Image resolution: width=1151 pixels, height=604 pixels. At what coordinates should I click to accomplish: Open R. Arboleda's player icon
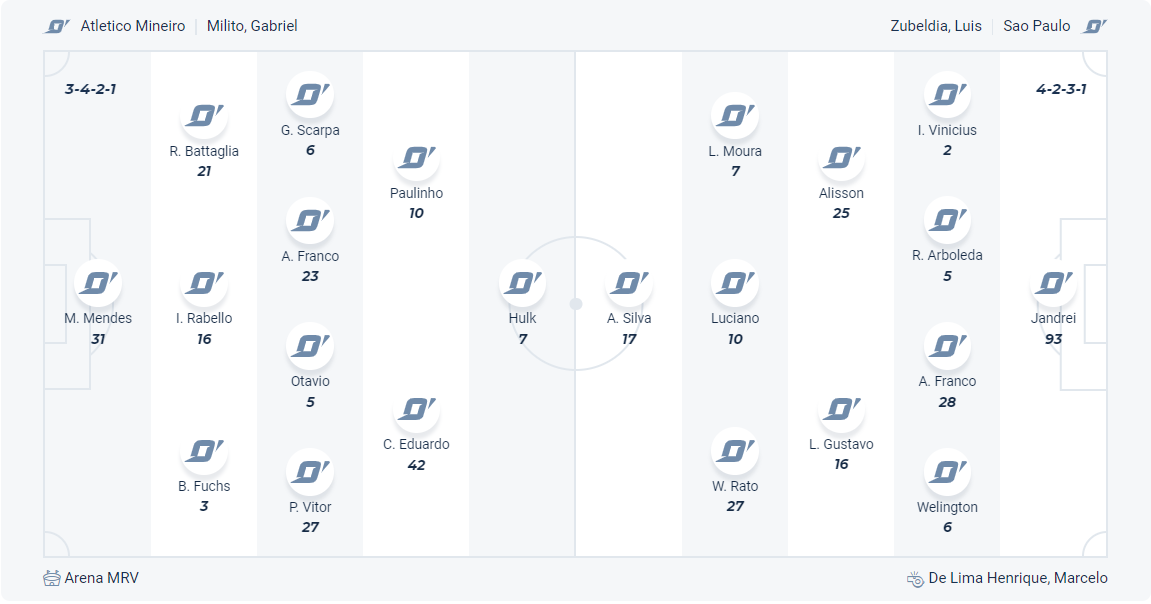tap(947, 220)
